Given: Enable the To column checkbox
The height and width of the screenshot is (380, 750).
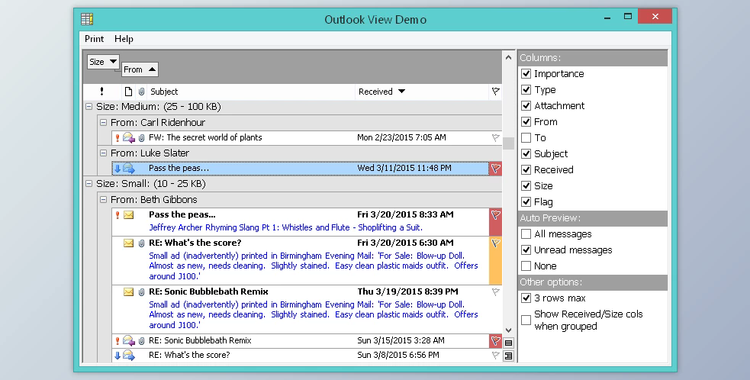Looking at the screenshot, I should pos(526,138).
